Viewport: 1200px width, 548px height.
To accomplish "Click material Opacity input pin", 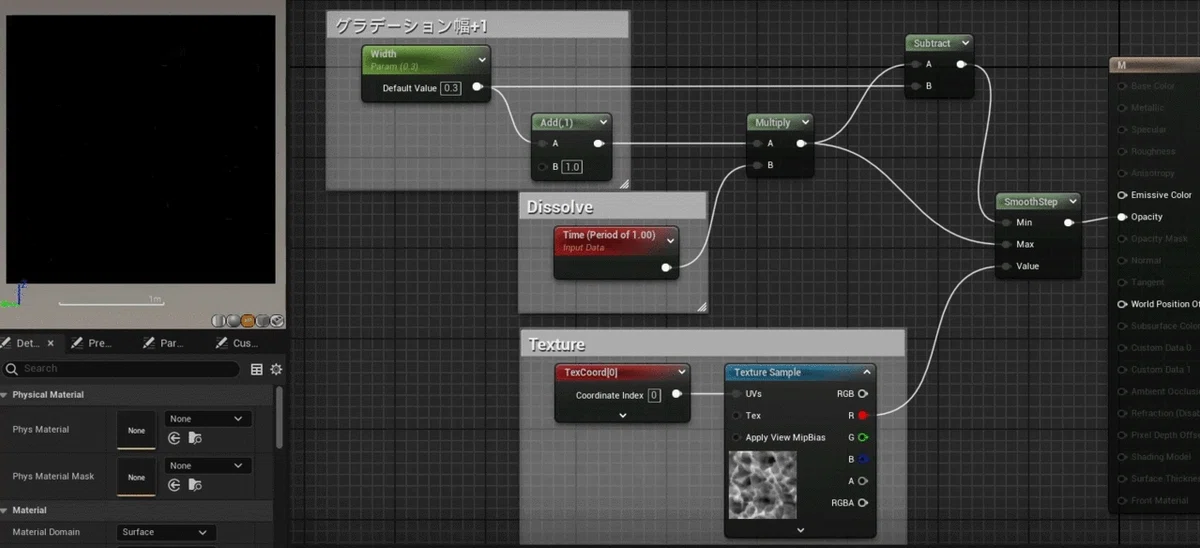I will (1122, 217).
